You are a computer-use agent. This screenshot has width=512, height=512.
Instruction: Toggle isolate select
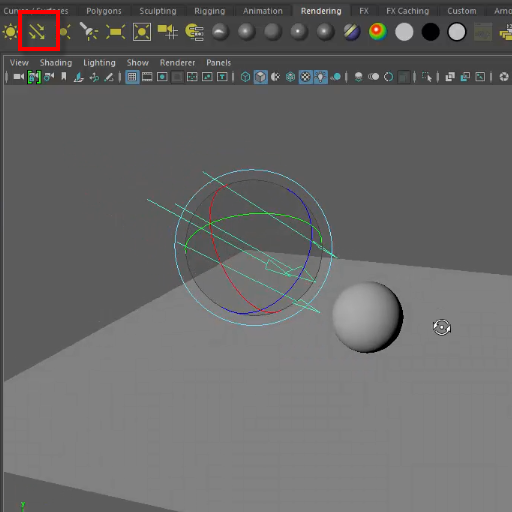(427, 77)
